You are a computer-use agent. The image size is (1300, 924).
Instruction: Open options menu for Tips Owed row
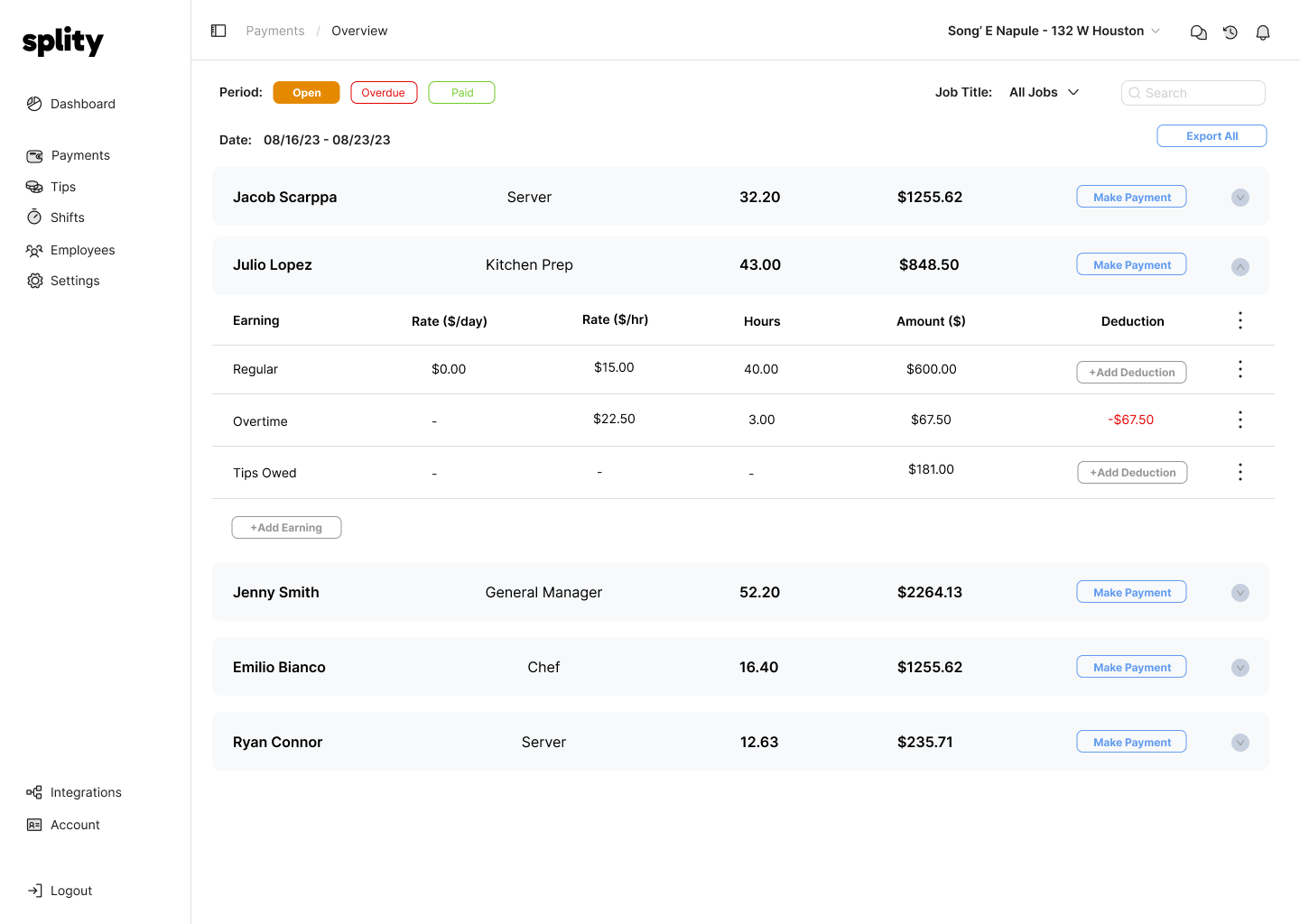pyautogui.click(x=1240, y=472)
